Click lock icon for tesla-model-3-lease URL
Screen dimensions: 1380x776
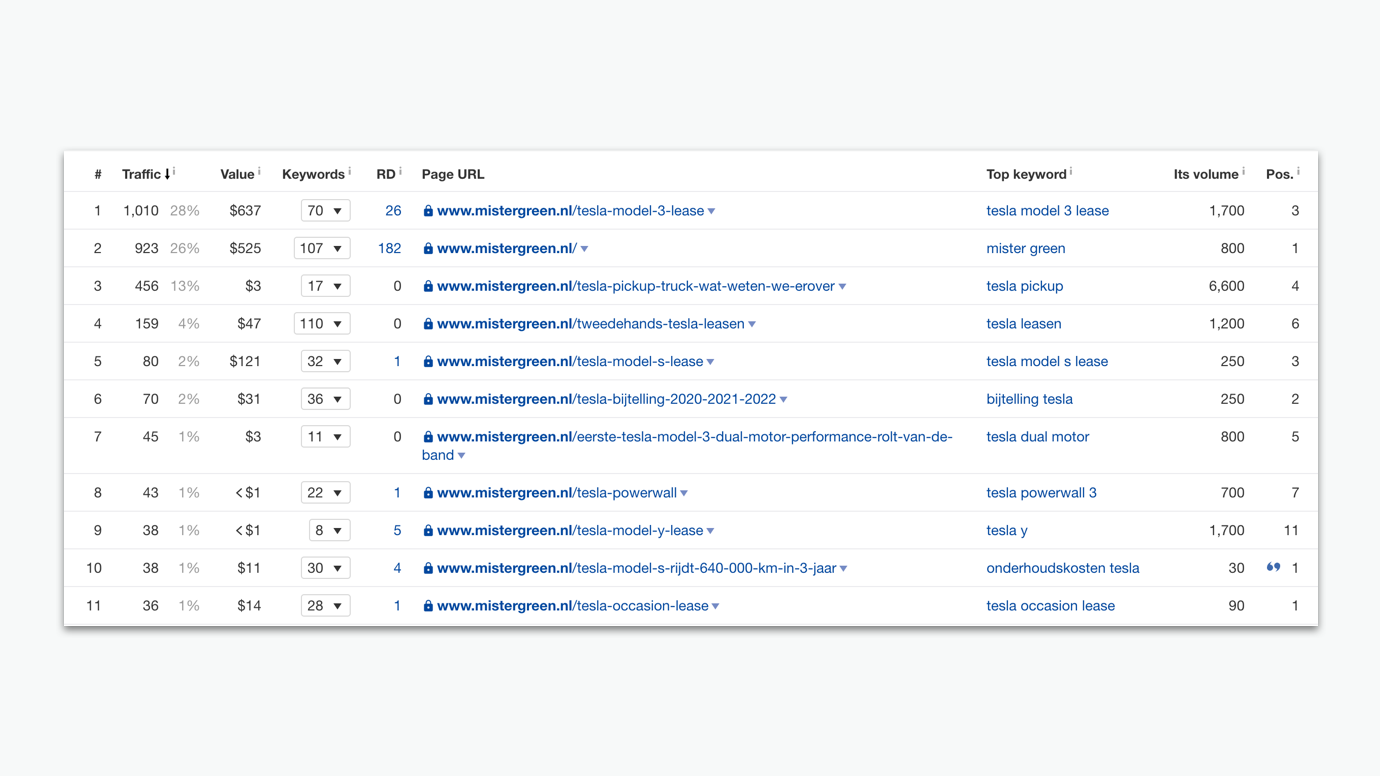click(x=428, y=211)
